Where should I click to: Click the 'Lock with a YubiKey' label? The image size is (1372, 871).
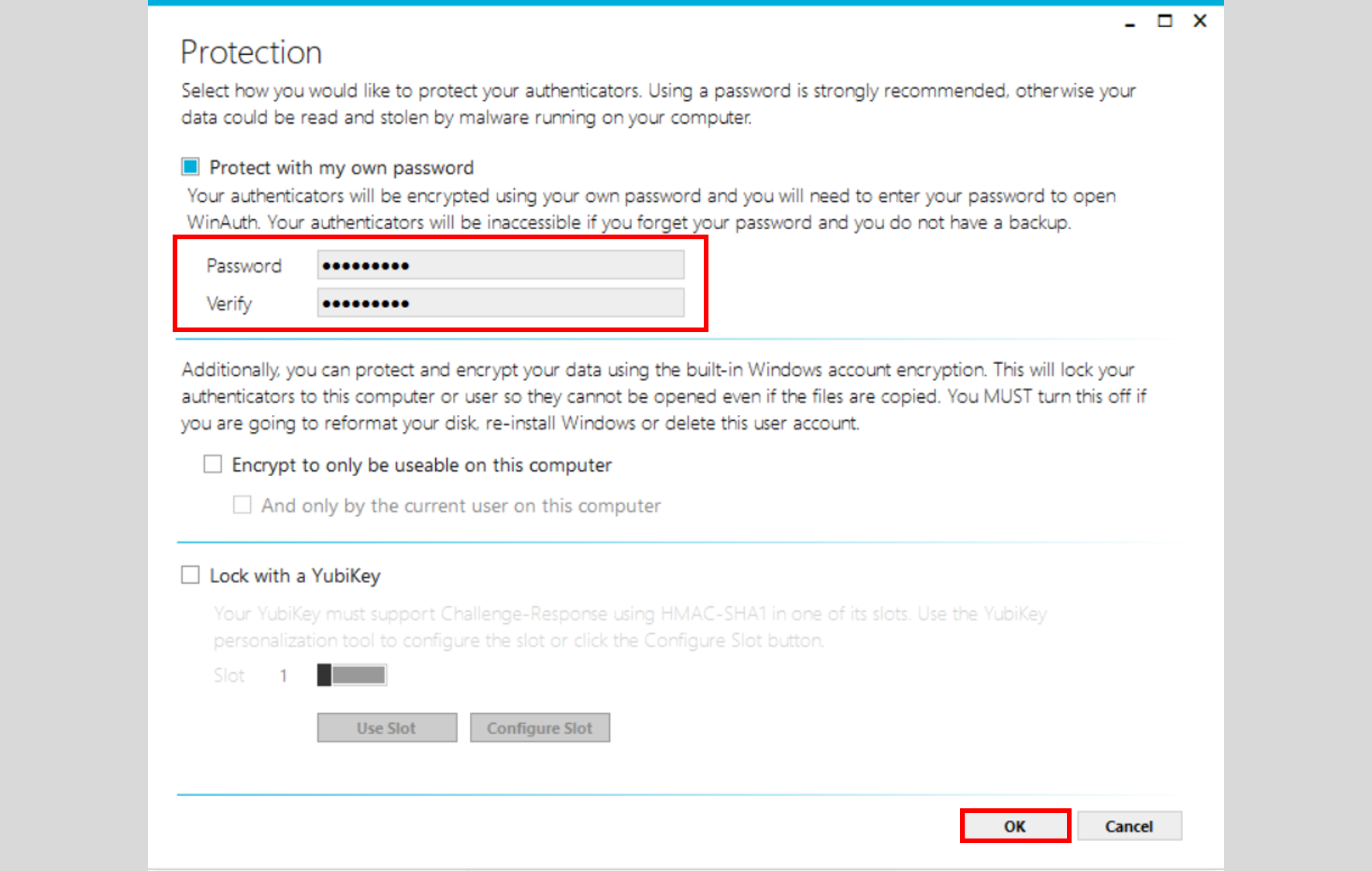pyautogui.click(x=295, y=576)
